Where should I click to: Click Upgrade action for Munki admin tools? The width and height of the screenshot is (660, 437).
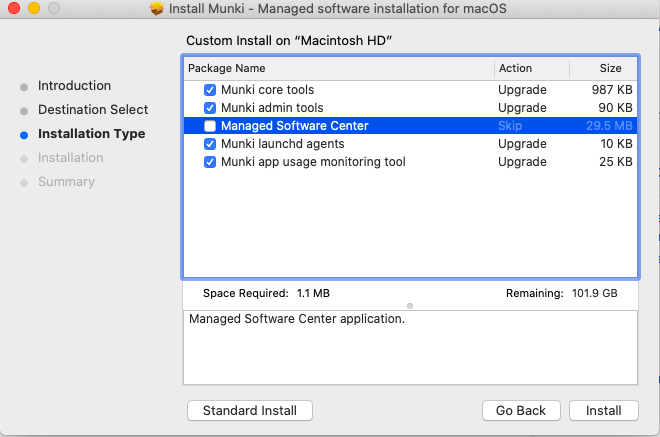click(522, 108)
